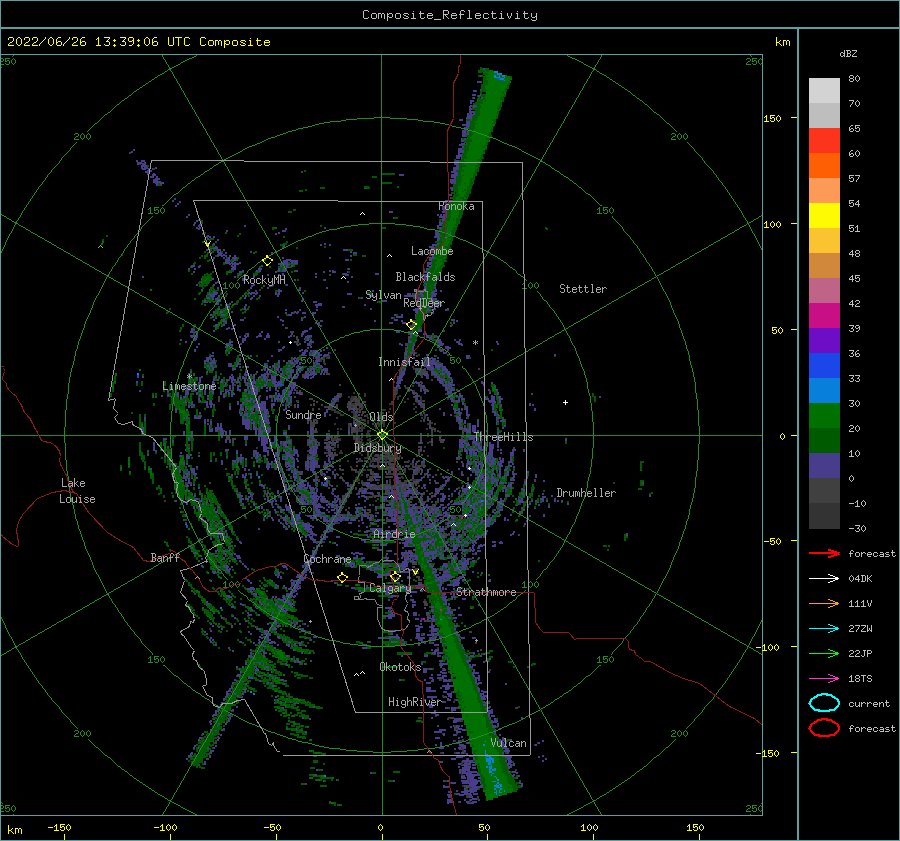Click the 0 dBZ purple swatch

(824, 466)
